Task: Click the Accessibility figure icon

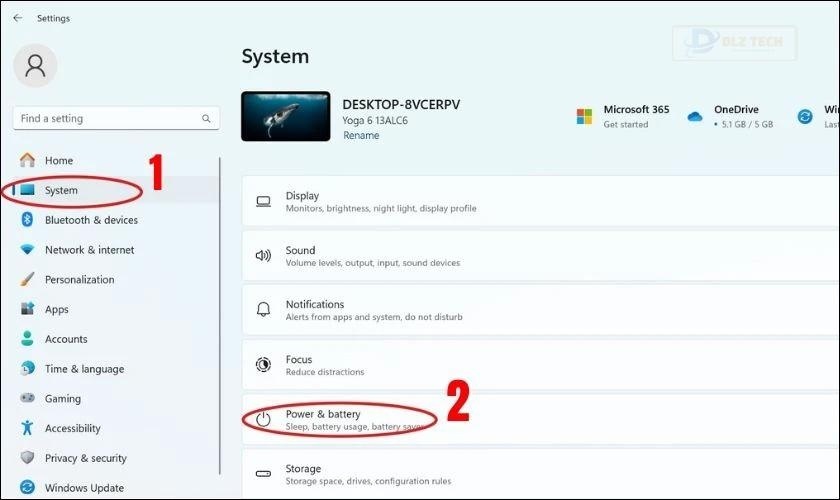Action: click(x=27, y=428)
